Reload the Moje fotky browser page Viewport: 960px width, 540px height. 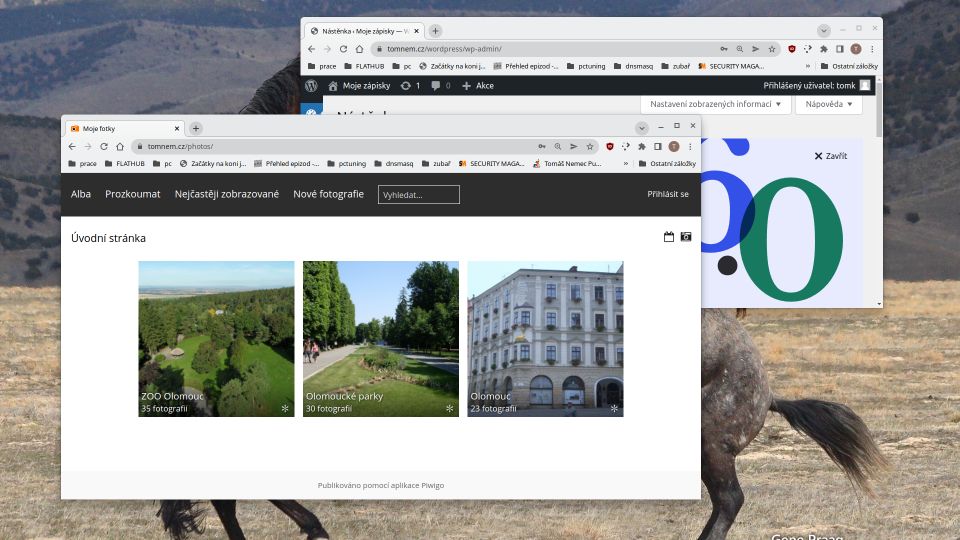(x=104, y=146)
